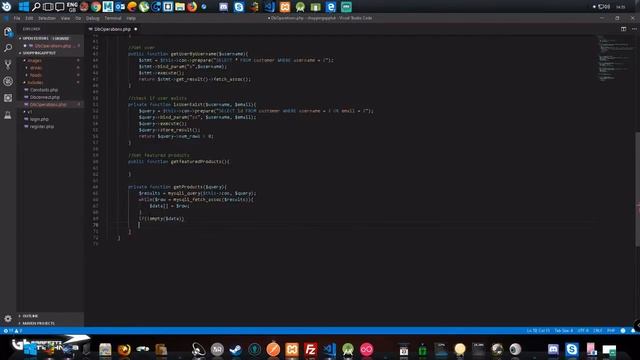
Task: Click the ENG GB language indicator
Action: coord(72,7)
